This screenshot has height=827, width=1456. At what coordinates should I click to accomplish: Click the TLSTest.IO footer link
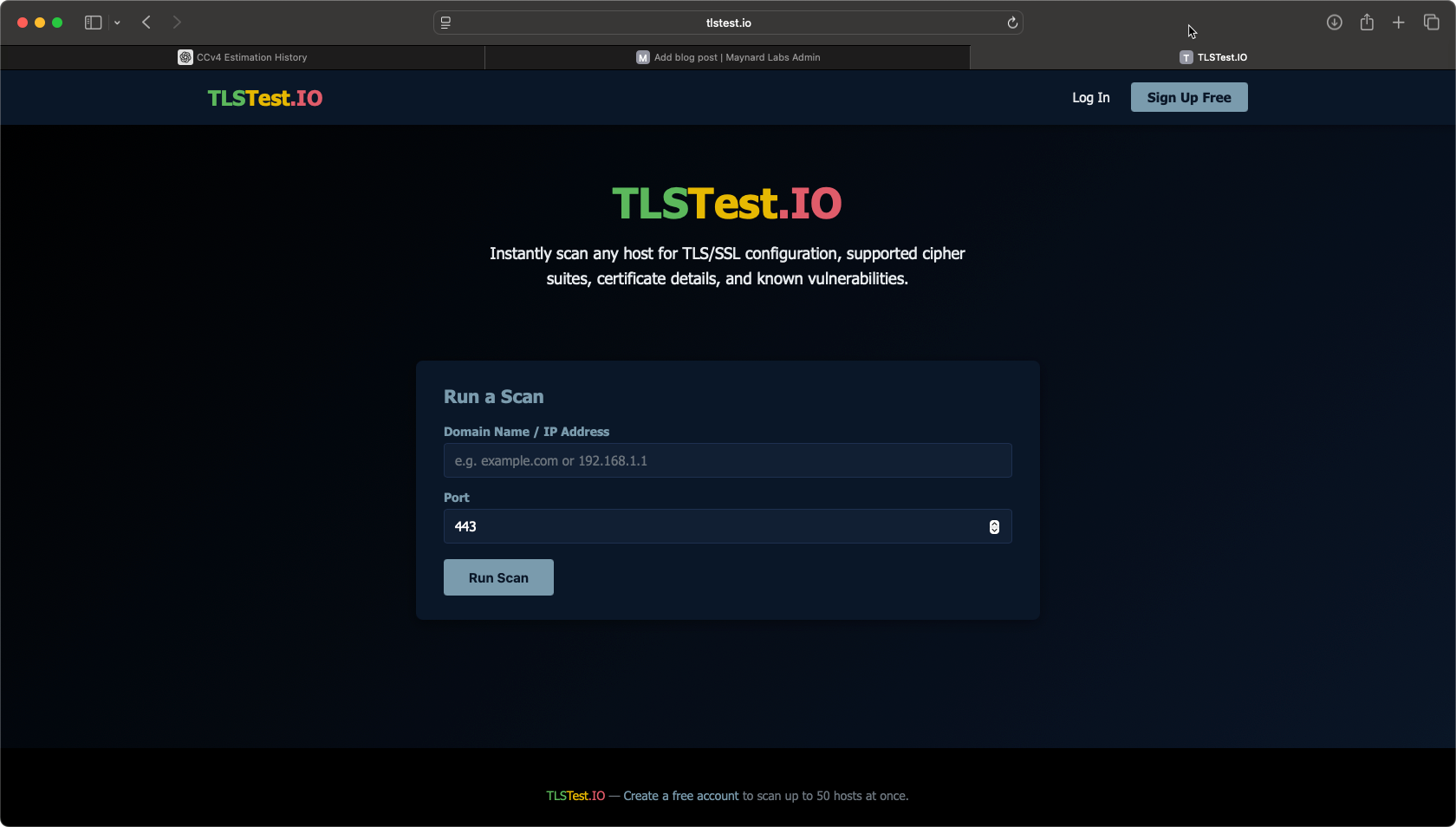point(575,796)
